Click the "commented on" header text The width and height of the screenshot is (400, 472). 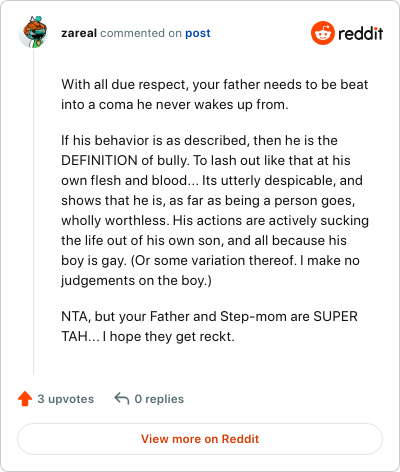coord(141,33)
